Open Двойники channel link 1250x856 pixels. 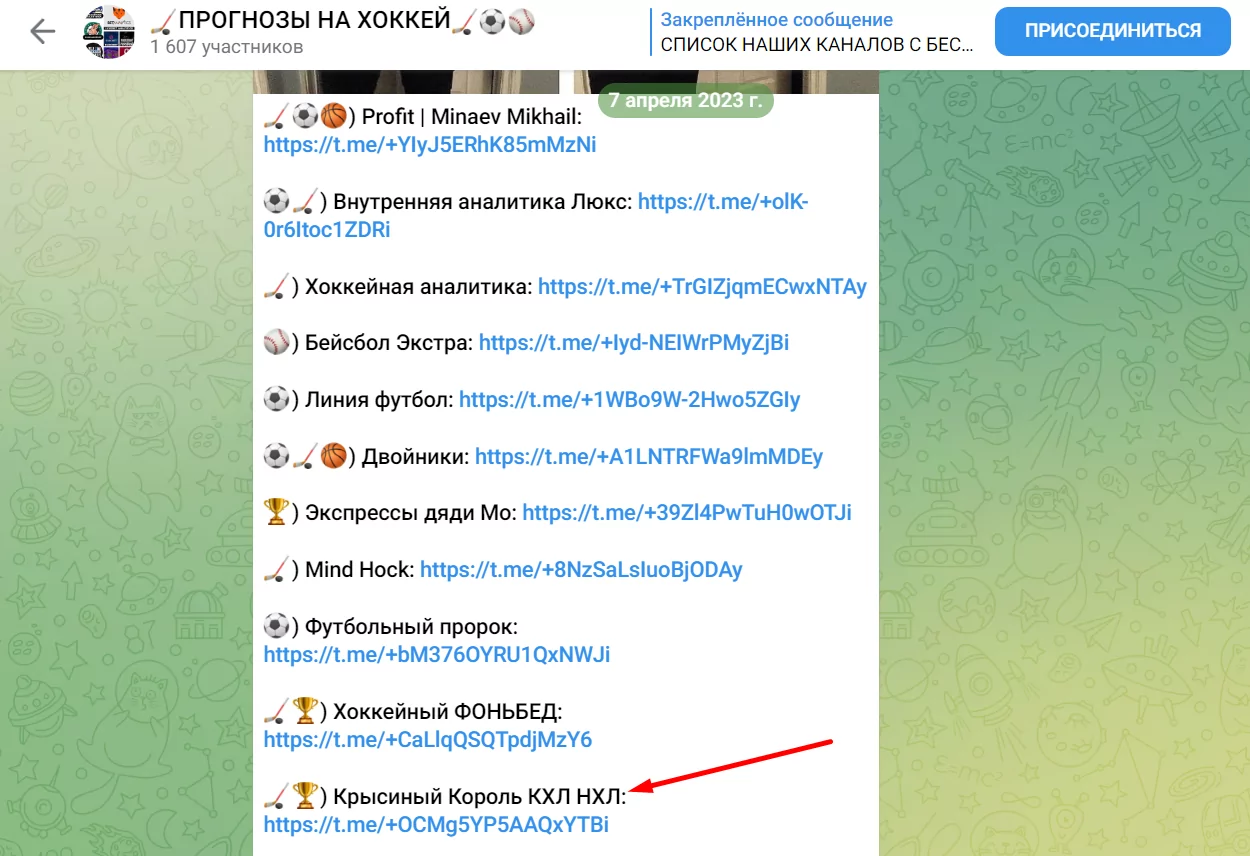pos(649,457)
